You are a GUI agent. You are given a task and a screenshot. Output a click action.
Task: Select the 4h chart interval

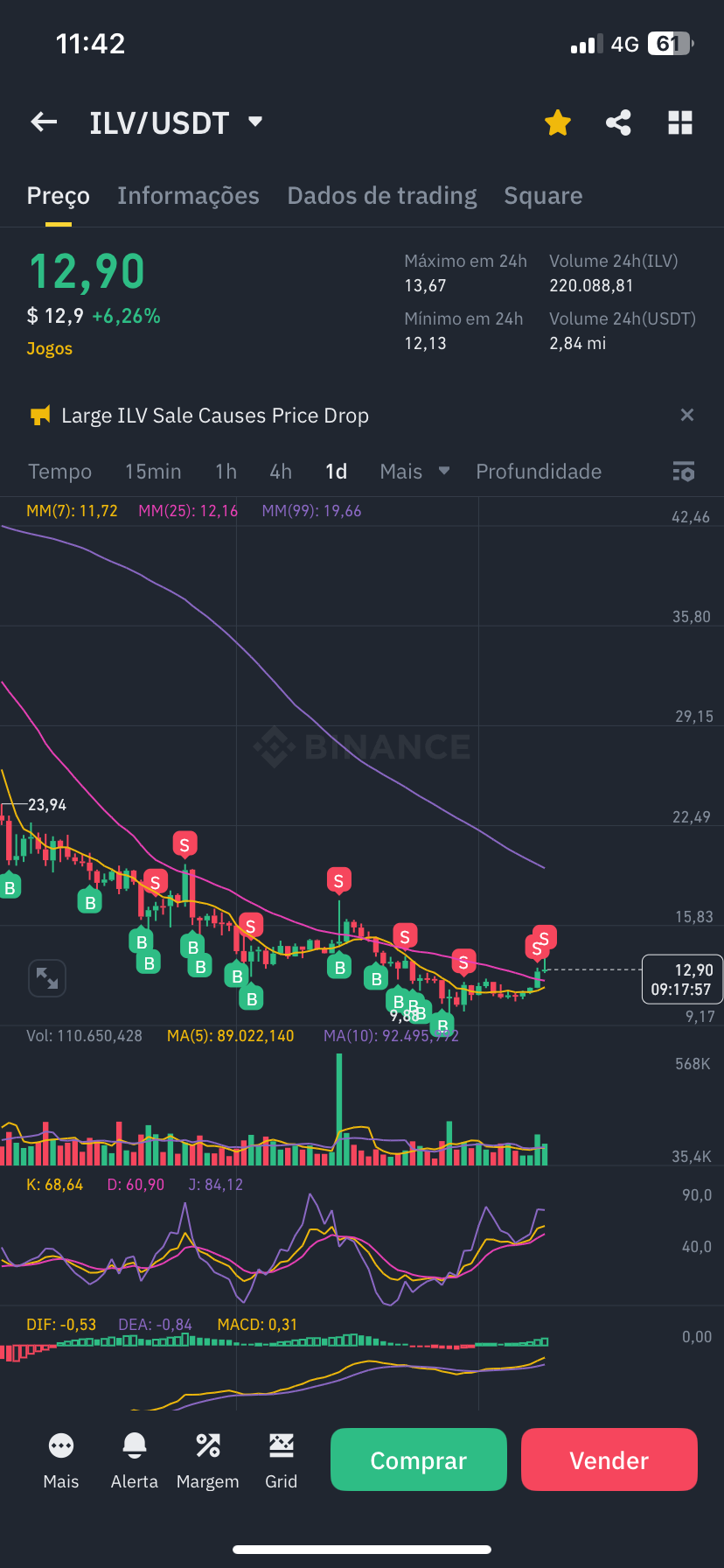[281, 472]
